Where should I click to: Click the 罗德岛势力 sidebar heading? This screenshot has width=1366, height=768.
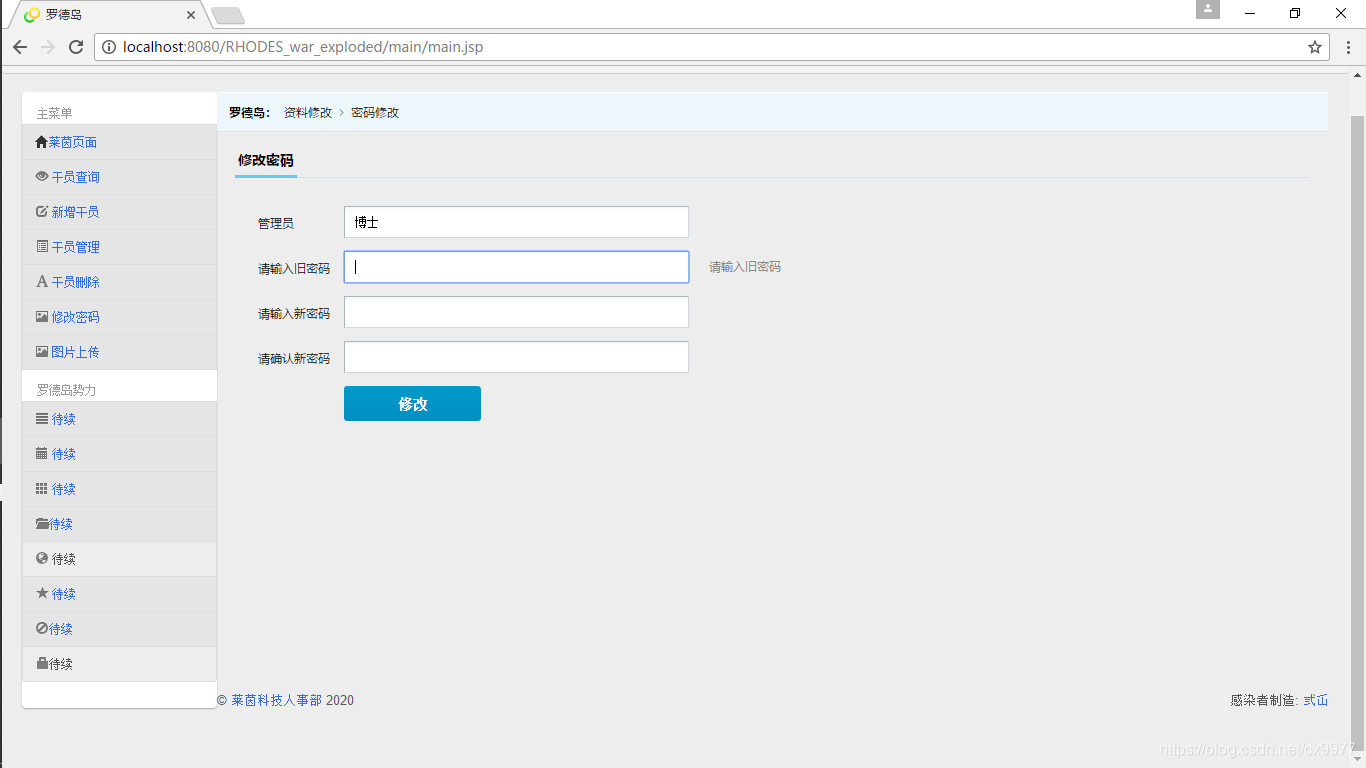67,390
